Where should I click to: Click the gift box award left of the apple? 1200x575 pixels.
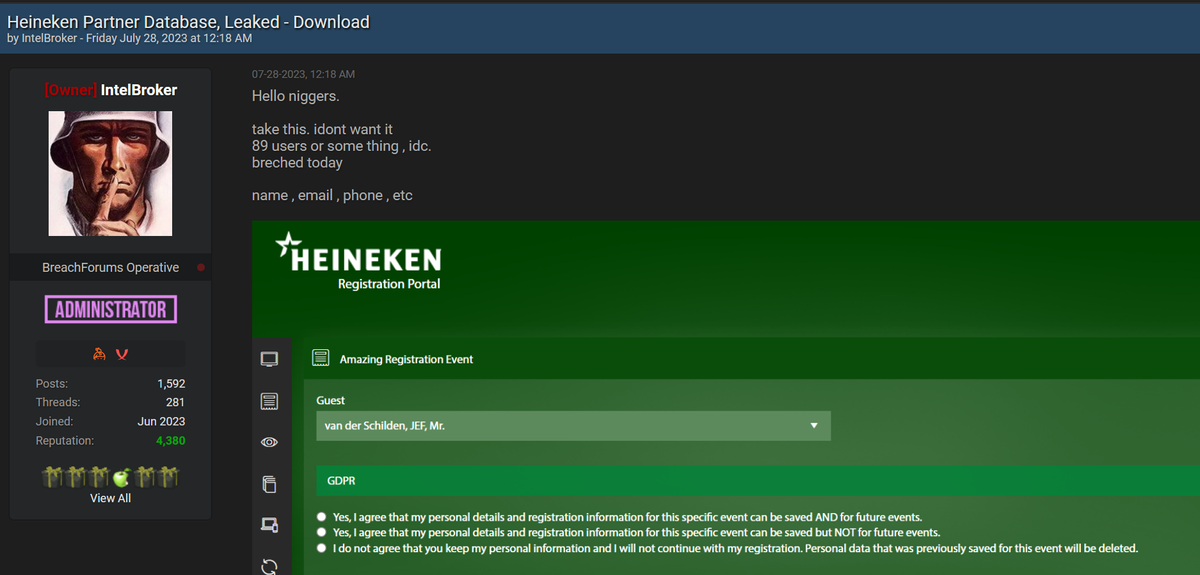click(101, 478)
